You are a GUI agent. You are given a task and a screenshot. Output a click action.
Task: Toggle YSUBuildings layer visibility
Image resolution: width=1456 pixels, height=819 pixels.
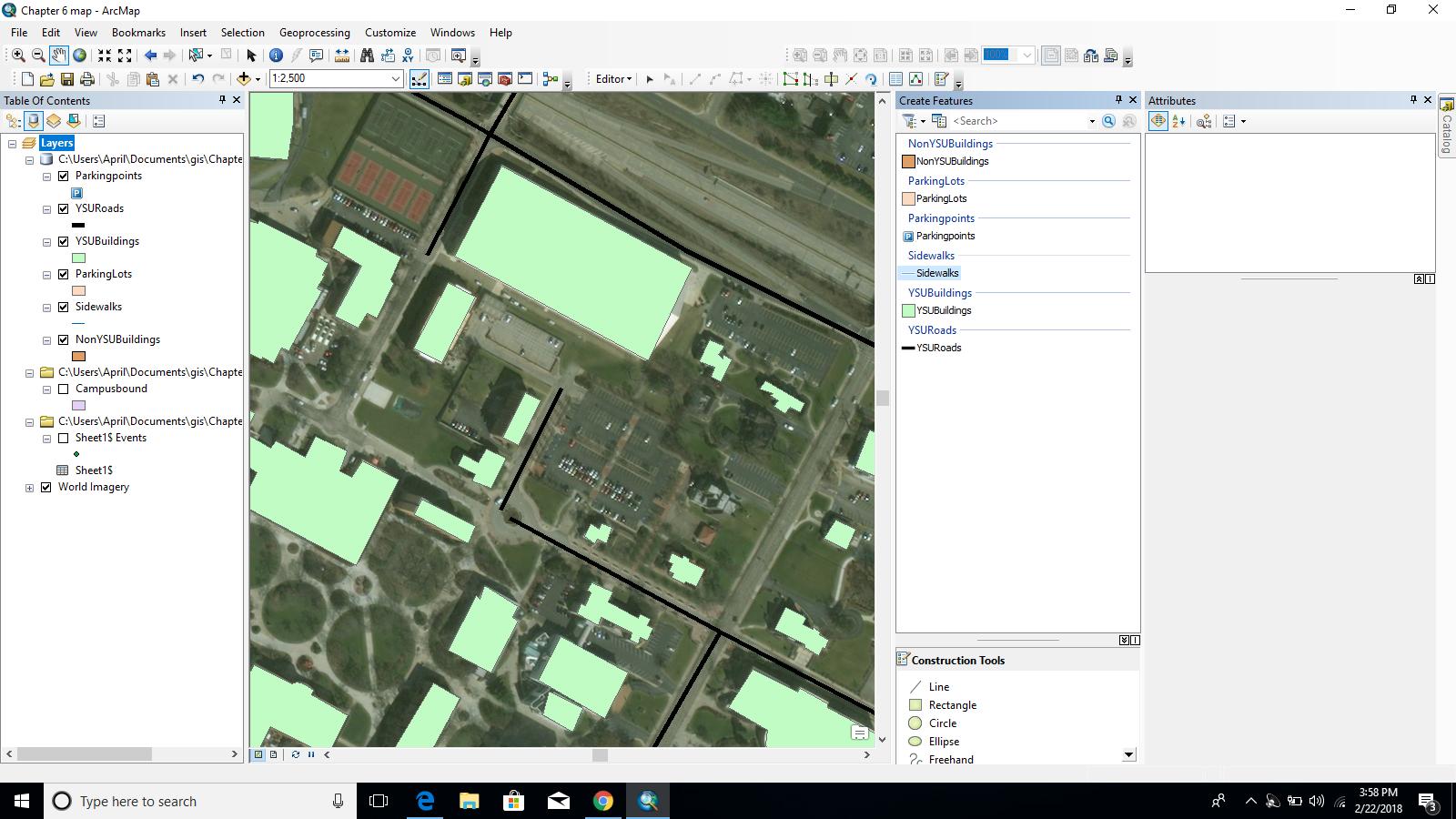pos(64,242)
